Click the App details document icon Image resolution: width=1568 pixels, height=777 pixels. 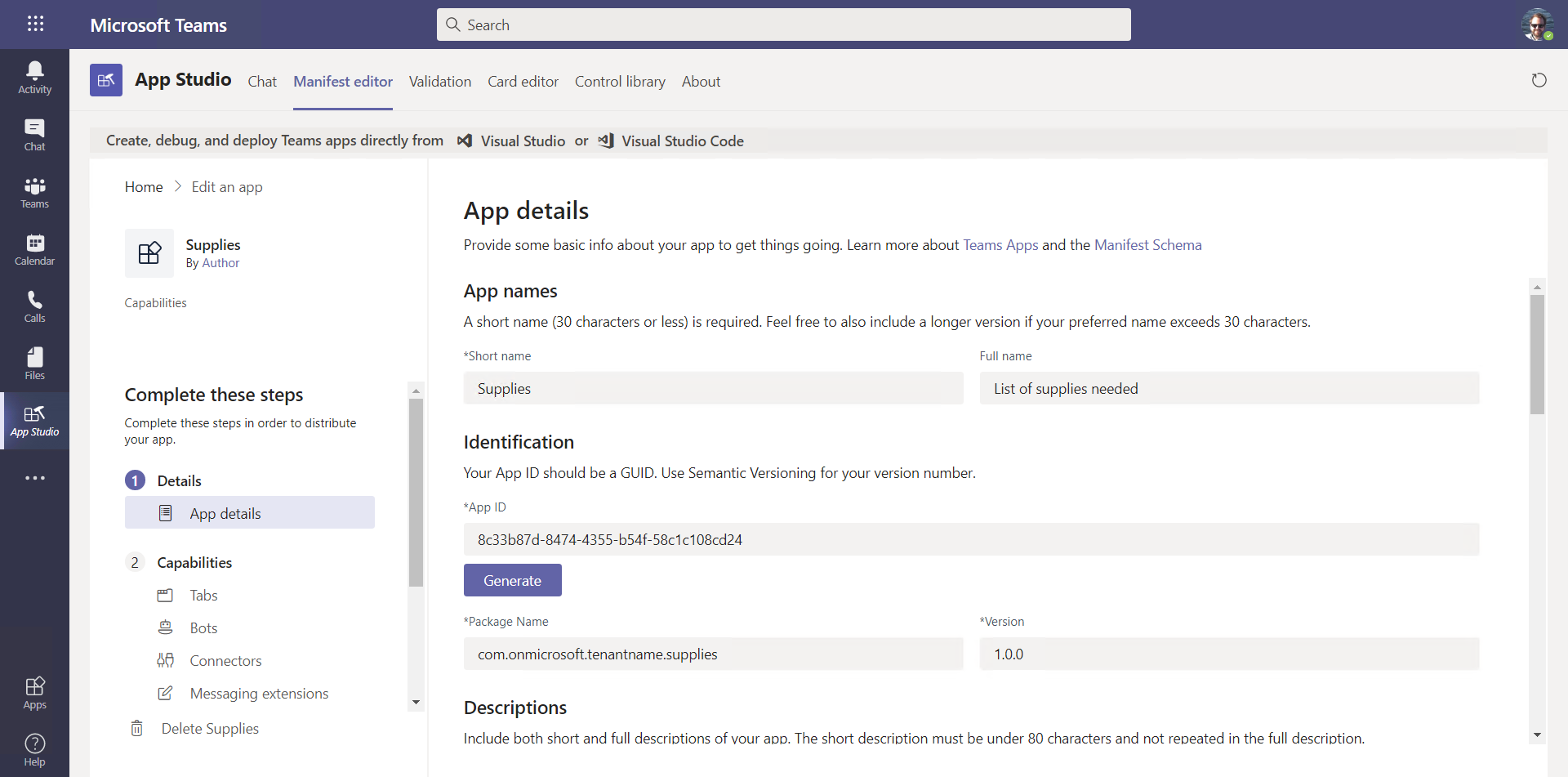click(165, 513)
